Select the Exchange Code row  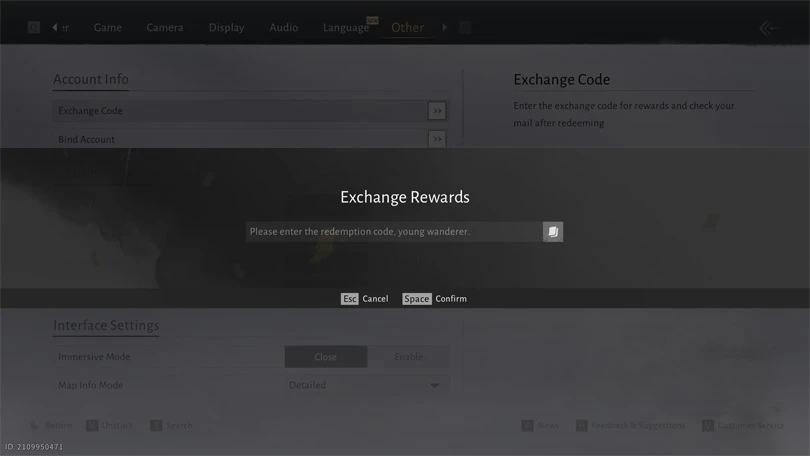pos(251,111)
